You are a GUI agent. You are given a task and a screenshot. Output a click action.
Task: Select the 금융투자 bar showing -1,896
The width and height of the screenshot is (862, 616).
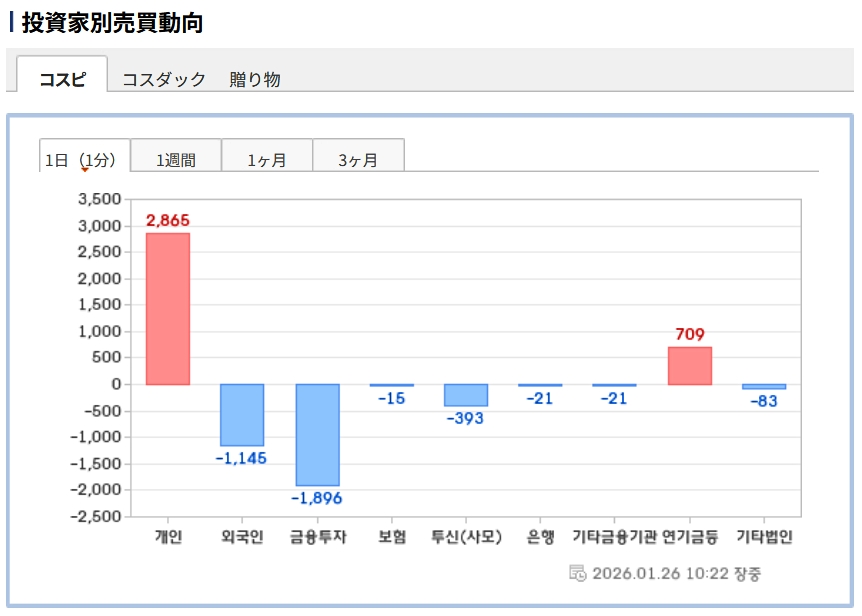coord(317,434)
